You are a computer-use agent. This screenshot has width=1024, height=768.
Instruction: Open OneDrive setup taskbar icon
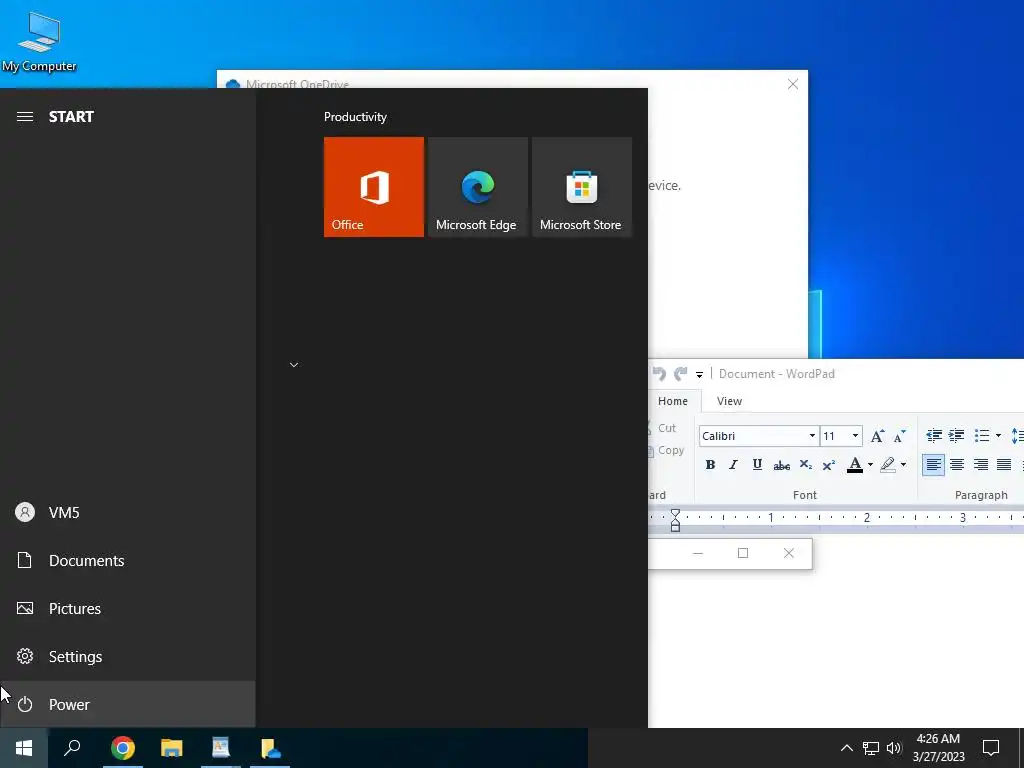coord(270,748)
